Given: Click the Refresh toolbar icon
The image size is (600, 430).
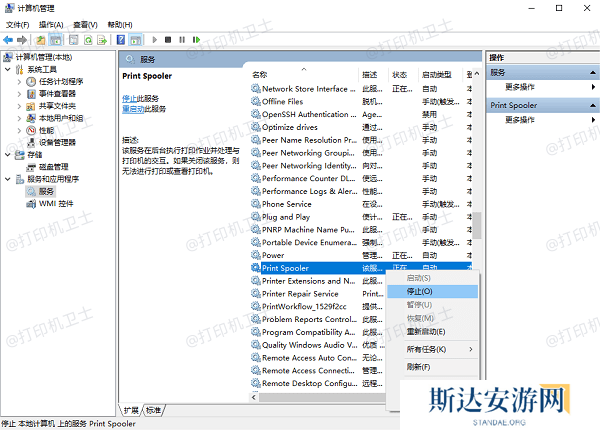Looking at the screenshot, I should coord(88,40).
